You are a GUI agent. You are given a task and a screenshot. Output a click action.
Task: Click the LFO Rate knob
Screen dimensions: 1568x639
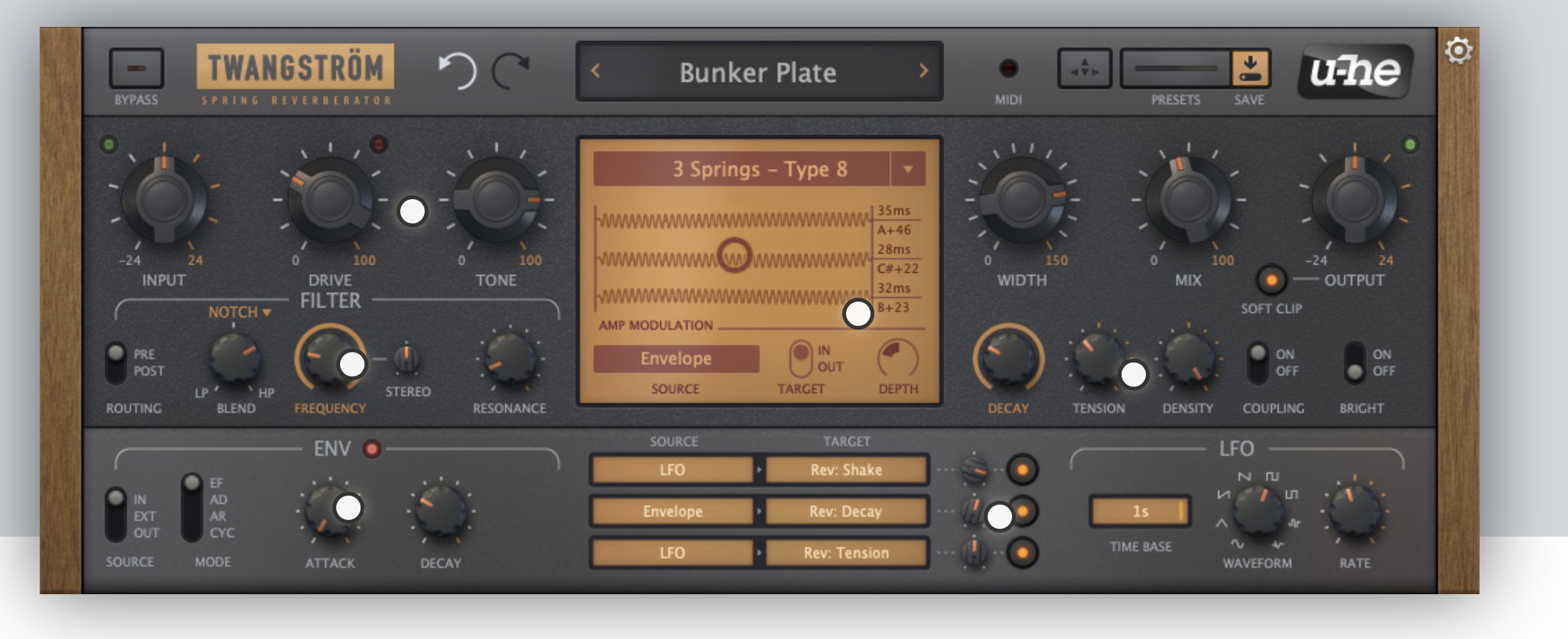[1355, 511]
